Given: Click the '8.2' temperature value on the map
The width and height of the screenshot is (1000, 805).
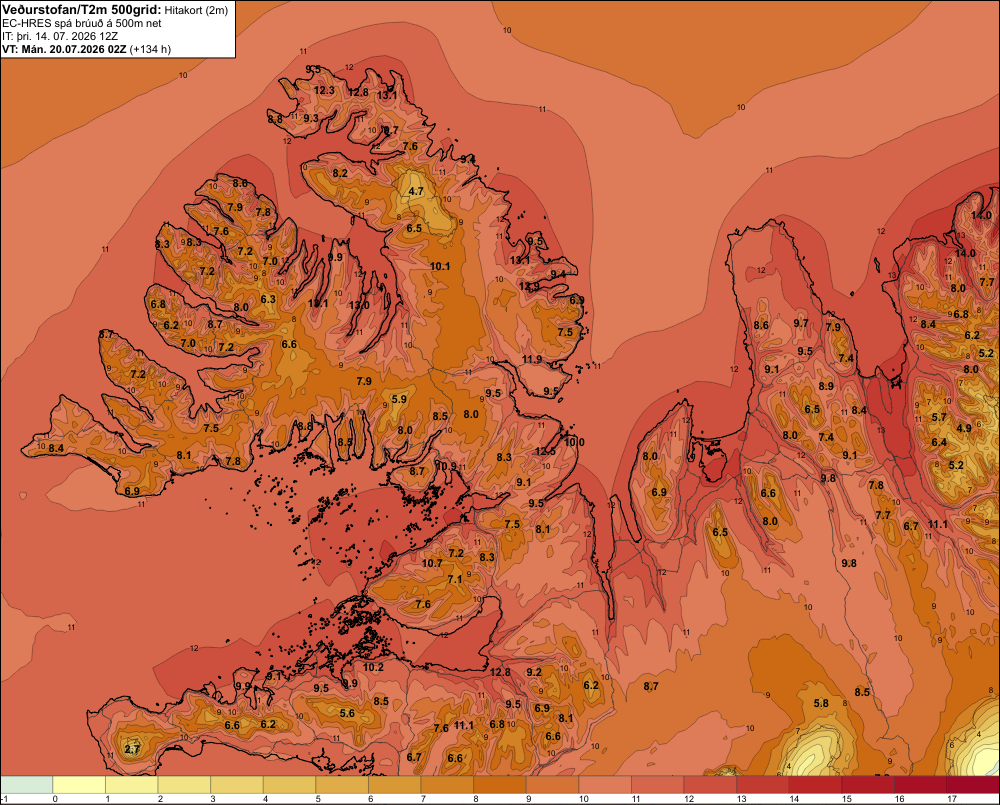Looking at the screenshot, I should [340, 174].
